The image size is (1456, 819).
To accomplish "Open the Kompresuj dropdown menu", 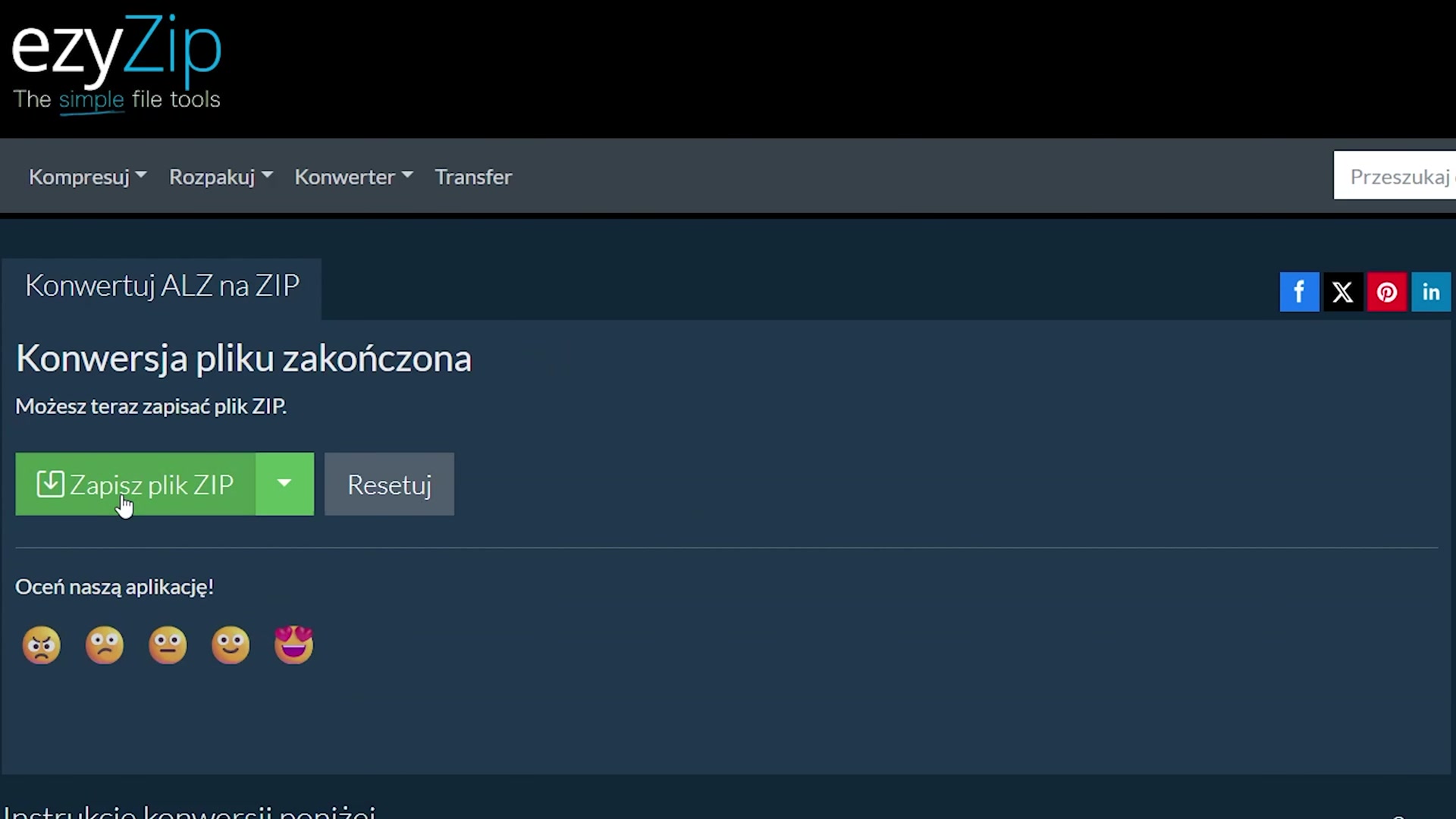I will tap(87, 177).
